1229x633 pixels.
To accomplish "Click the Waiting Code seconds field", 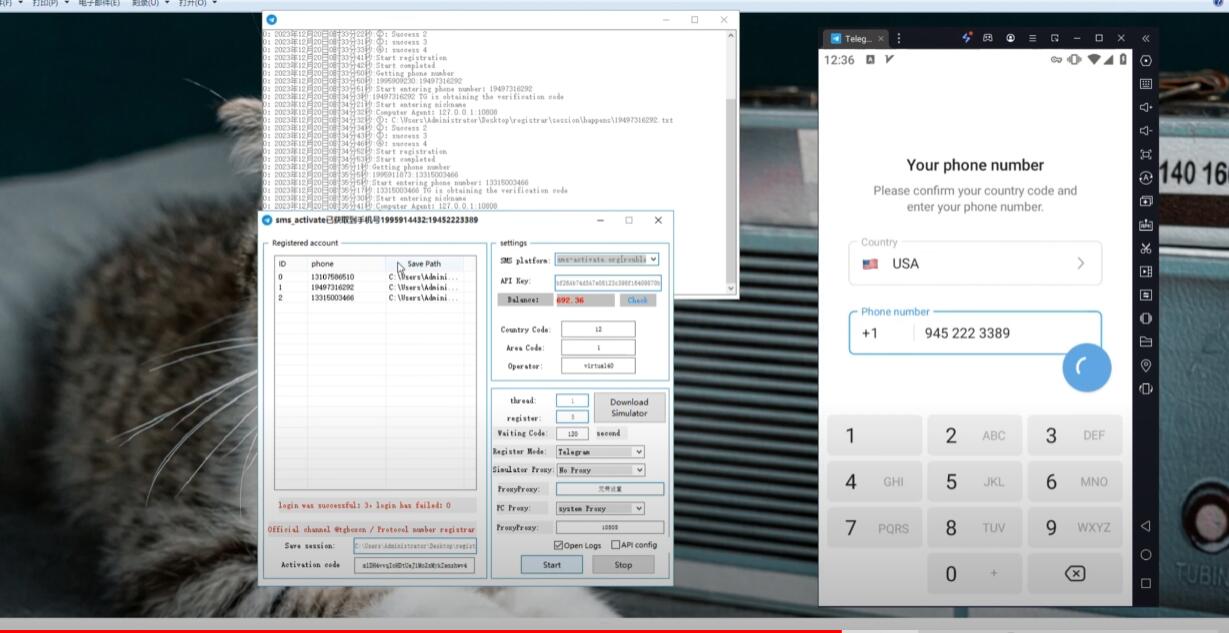I will point(572,434).
